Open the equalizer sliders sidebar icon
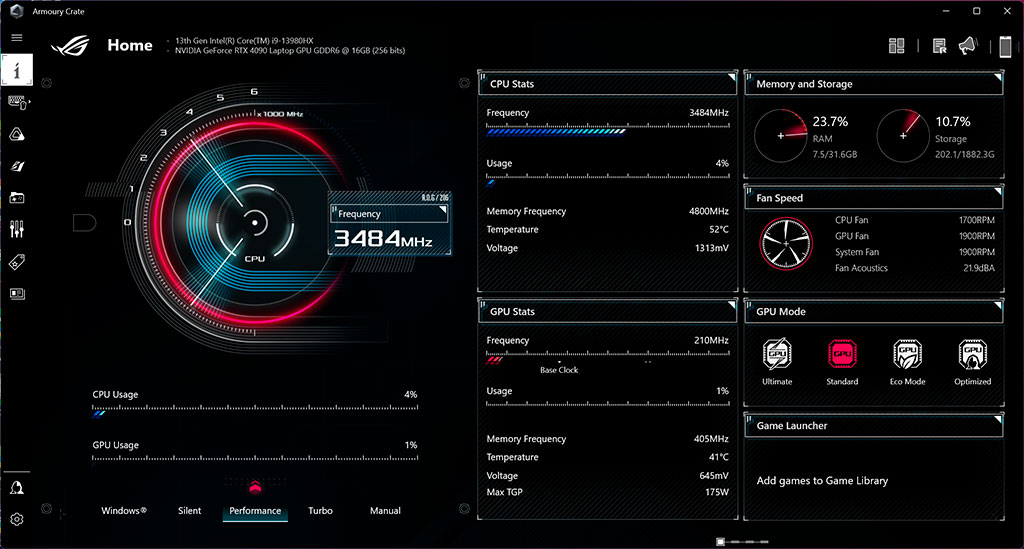 pos(17,230)
